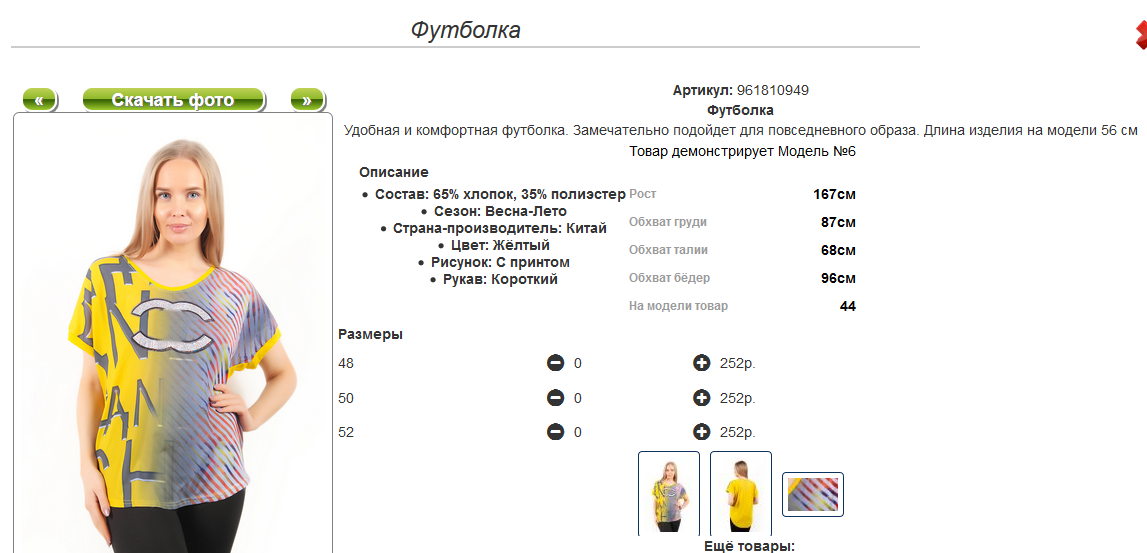Click the Сезон: Весна-Лето line
Viewport: 1147px width, 553px height.
(x=500, y=211)
